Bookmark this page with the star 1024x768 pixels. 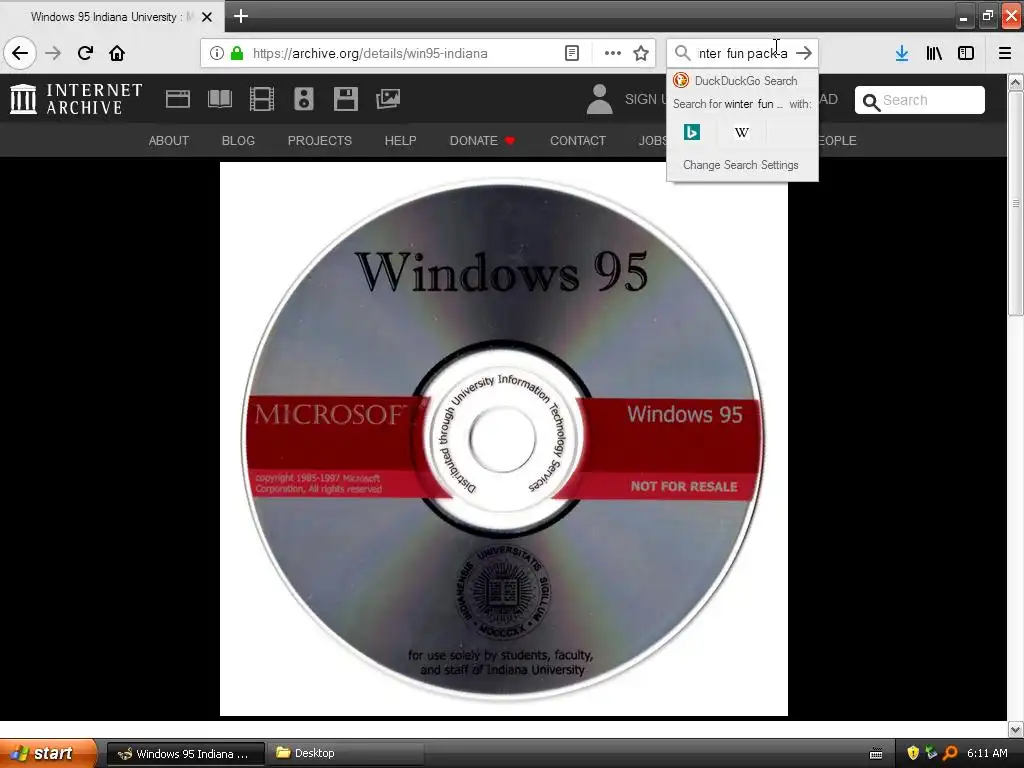(641, 53)
